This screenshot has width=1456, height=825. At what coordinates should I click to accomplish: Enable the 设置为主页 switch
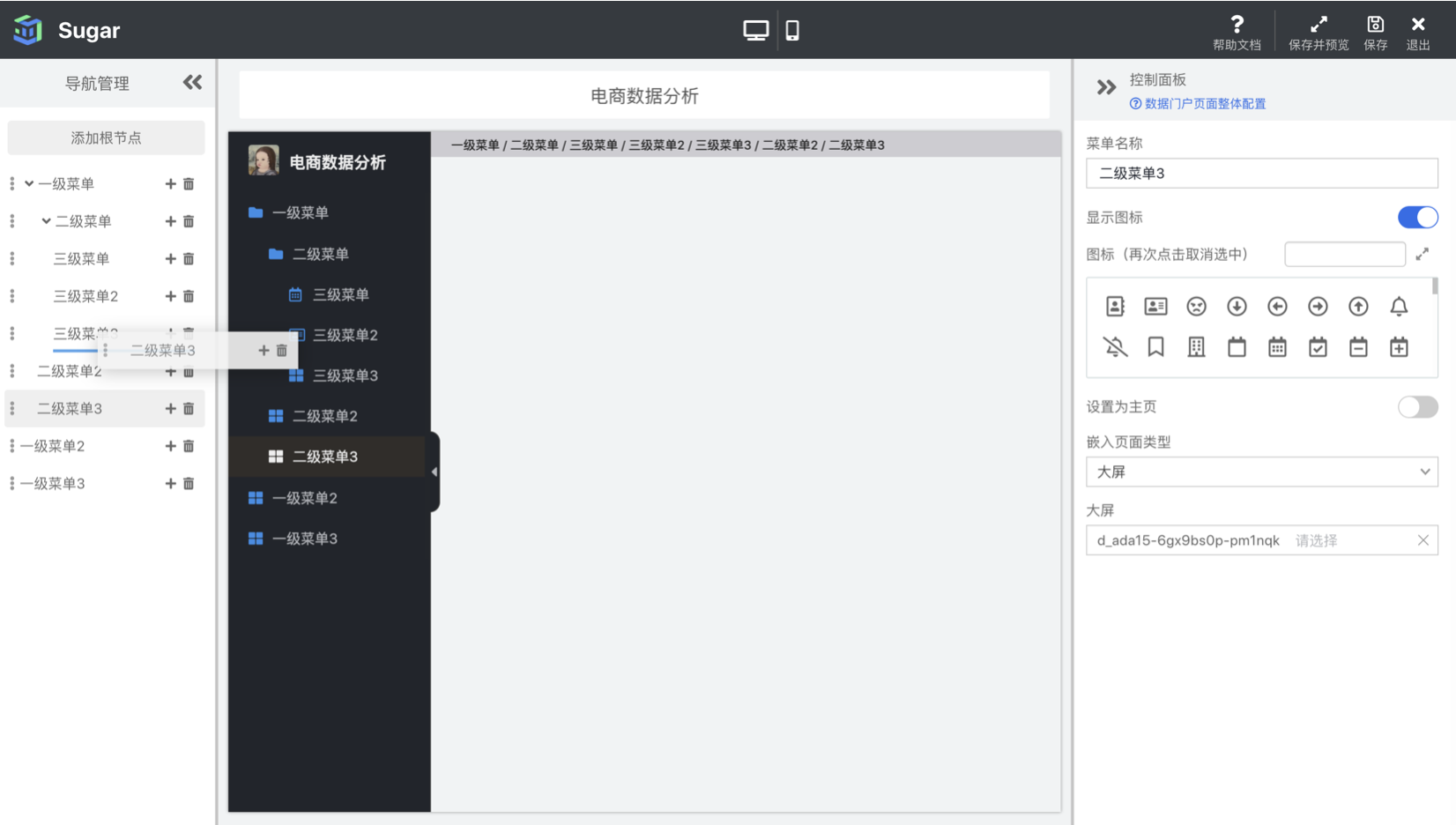coord(1417,406)
